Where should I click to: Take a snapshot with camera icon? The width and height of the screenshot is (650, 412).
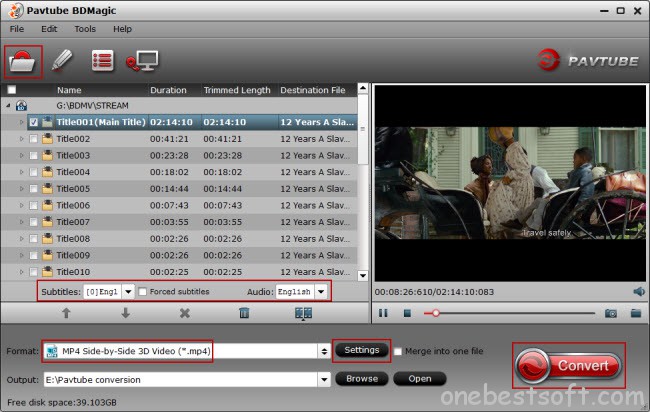point(611,313)
